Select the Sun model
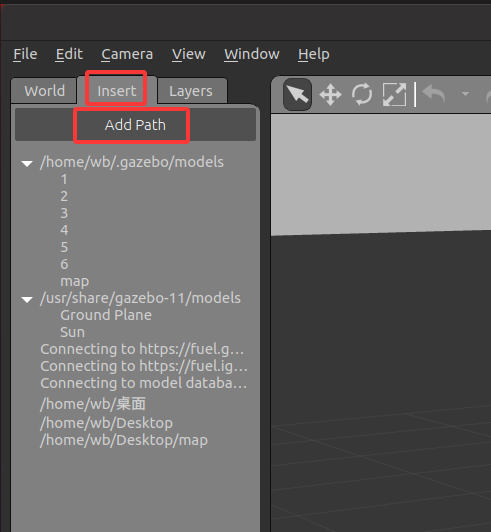The height and width of the screenshot is (532, 491). coord(72,332)
